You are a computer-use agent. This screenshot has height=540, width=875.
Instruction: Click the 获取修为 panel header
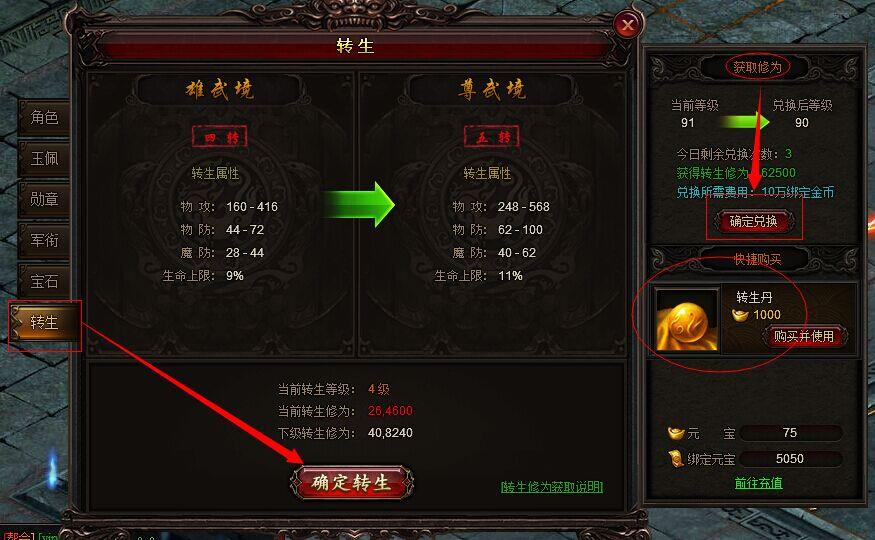point(757,68)
